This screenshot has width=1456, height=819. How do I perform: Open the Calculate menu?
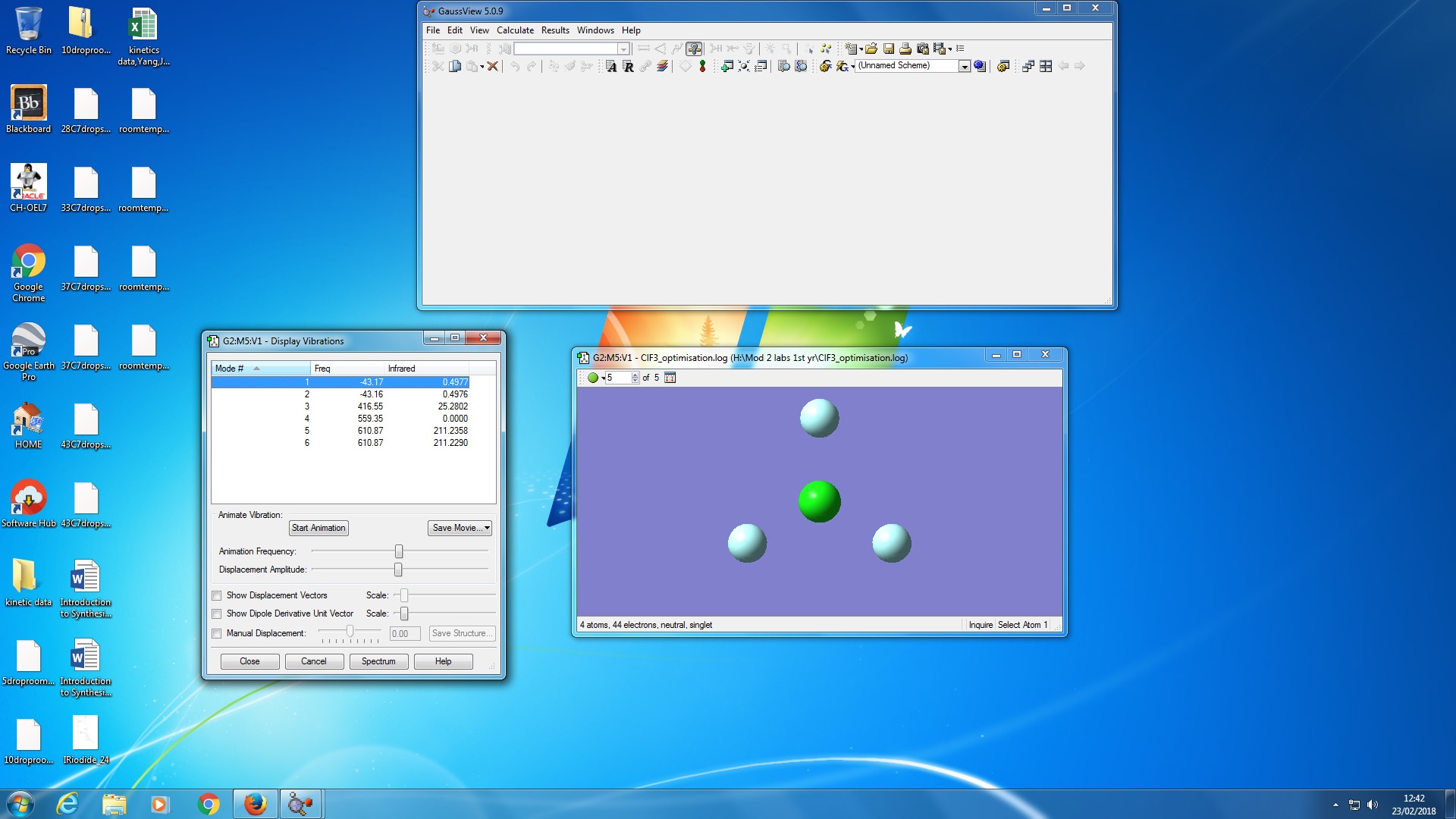click(x=515, y=30)
